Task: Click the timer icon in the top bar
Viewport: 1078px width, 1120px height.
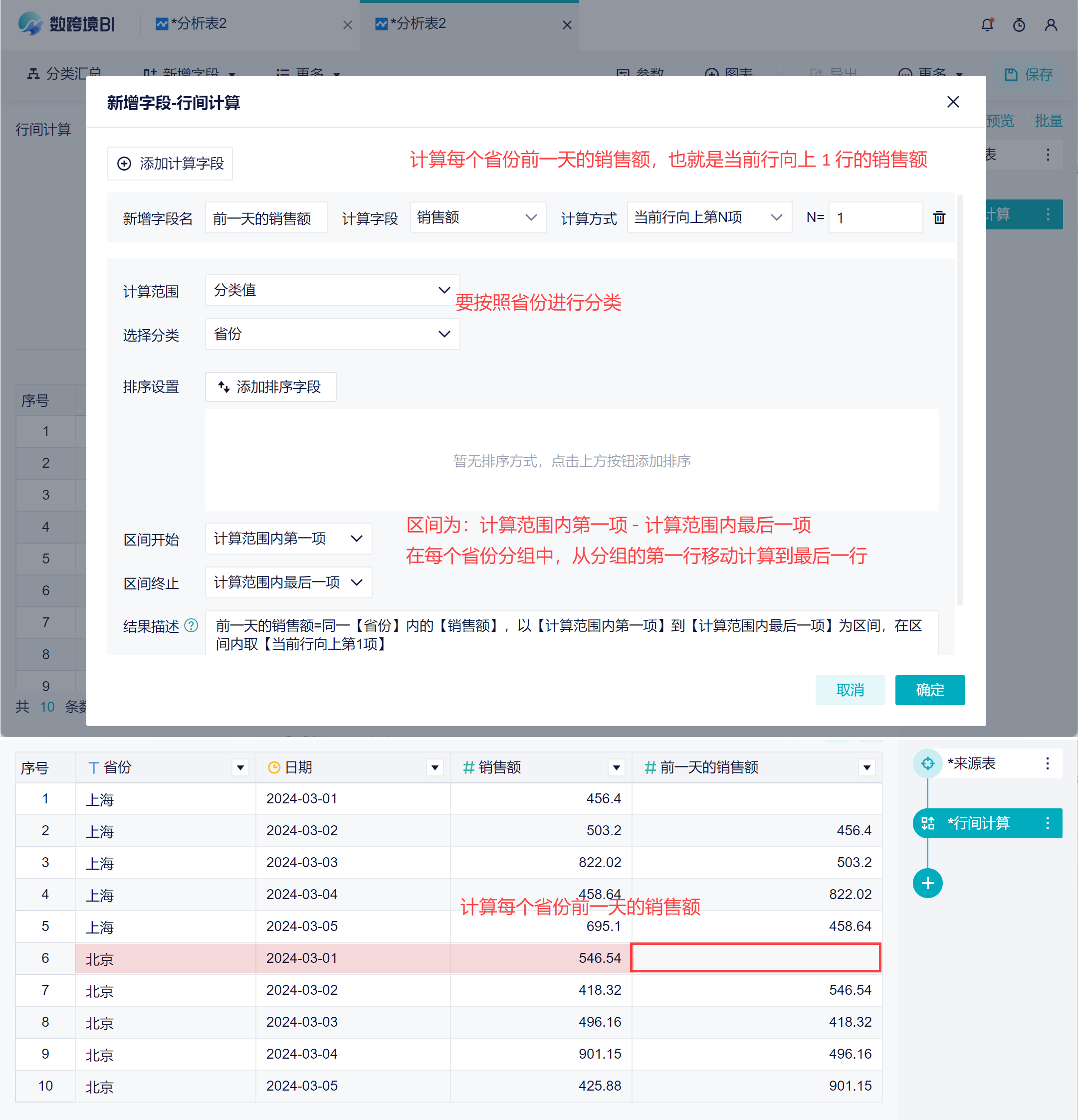Action: (1019, 24)
